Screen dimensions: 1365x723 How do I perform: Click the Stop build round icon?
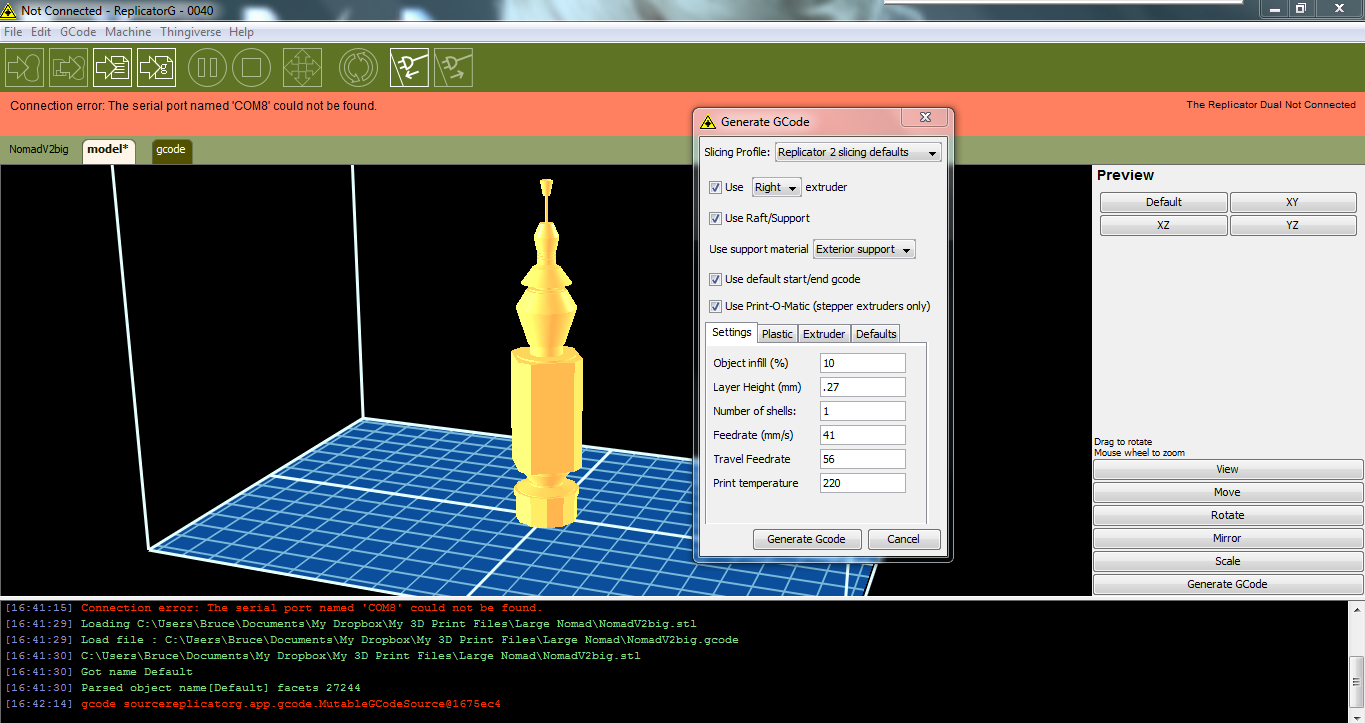[252, 68]
